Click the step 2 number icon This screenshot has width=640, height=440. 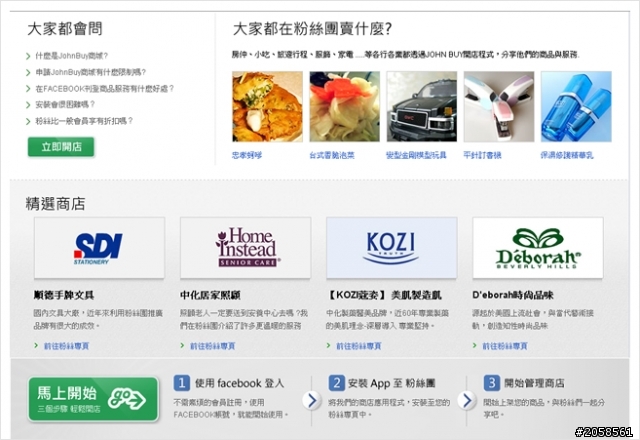(x=337, y=383)
